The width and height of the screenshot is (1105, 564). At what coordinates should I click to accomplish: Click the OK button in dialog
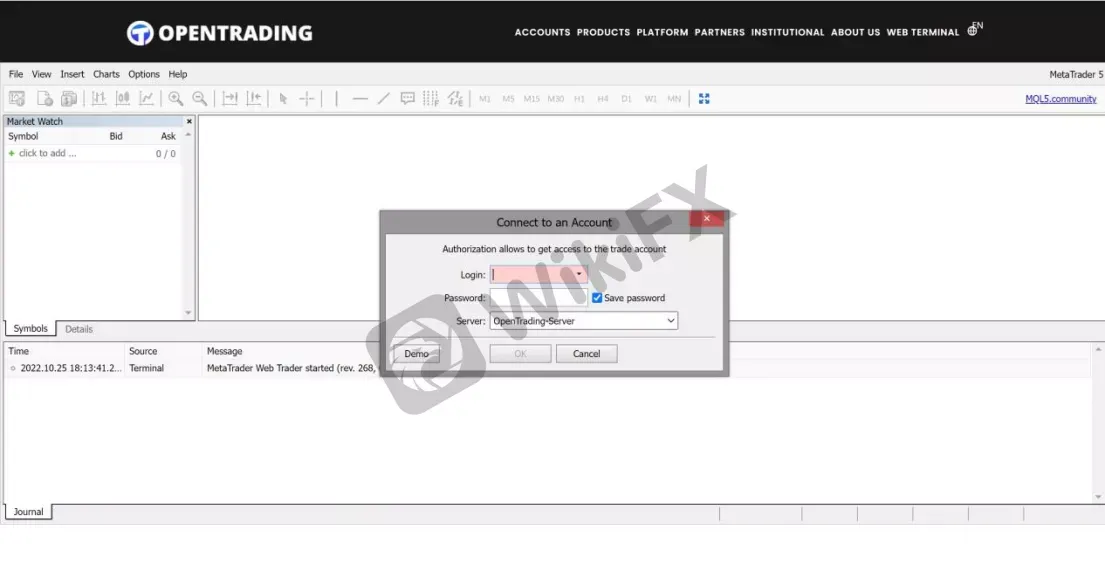[x=520, y=354]
